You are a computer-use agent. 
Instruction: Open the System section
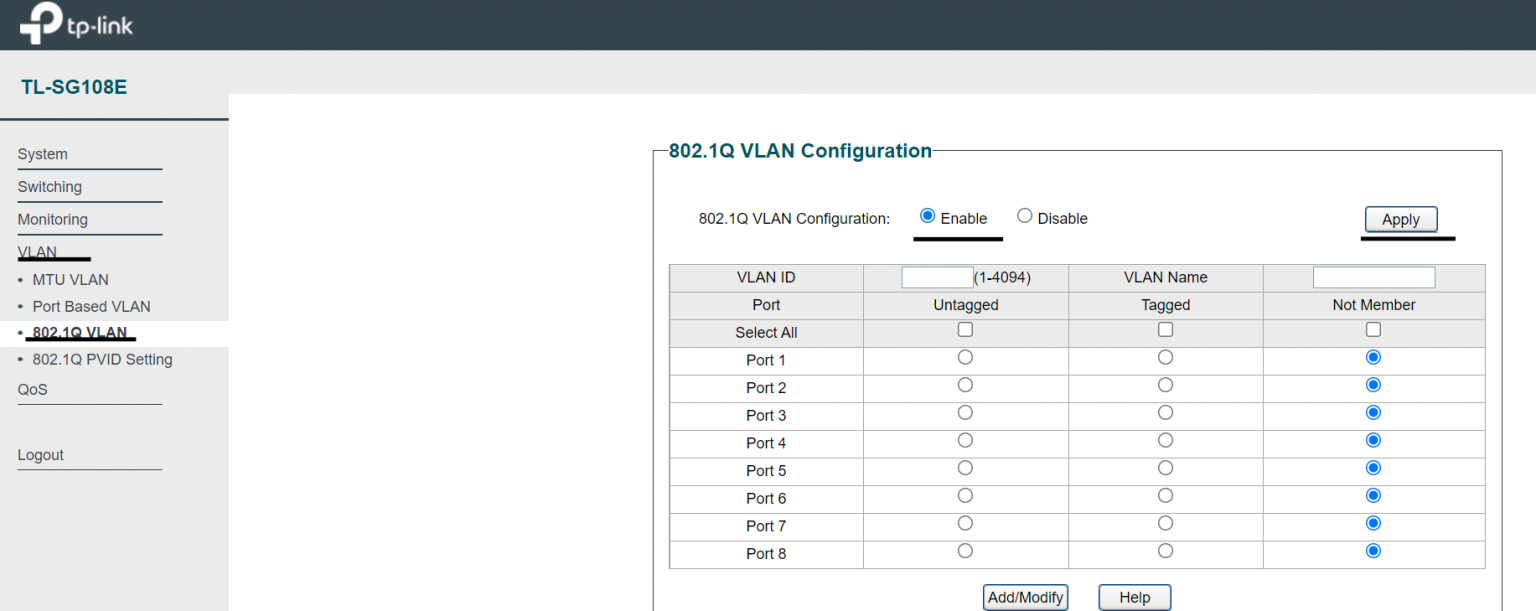[42, 154]
